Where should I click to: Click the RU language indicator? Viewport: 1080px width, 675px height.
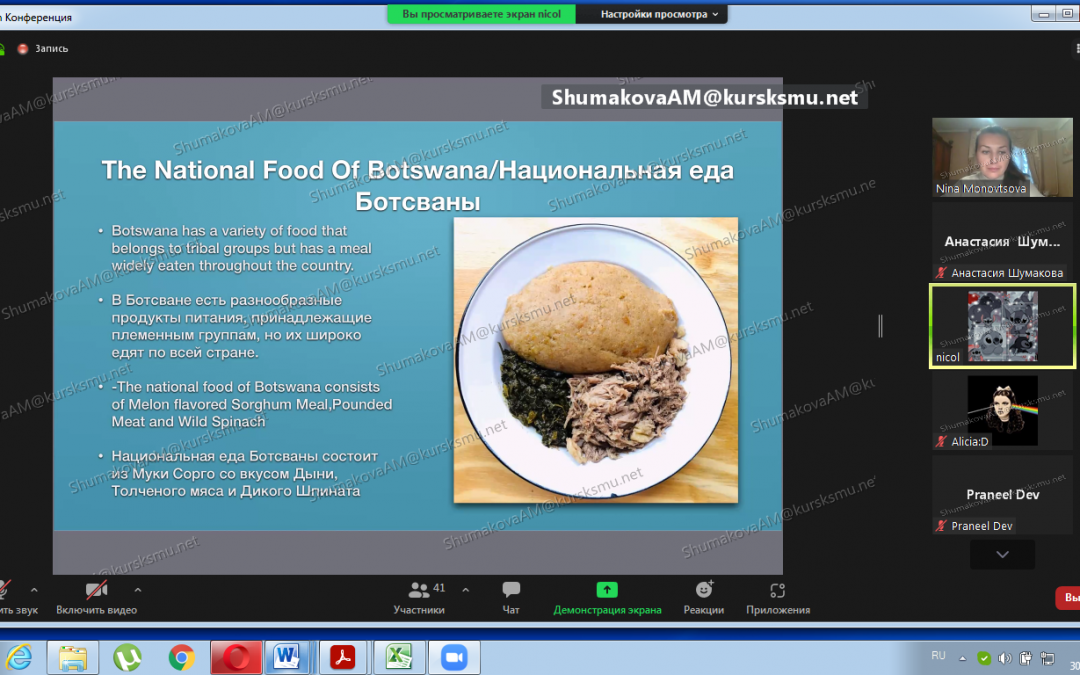point(938,656)
